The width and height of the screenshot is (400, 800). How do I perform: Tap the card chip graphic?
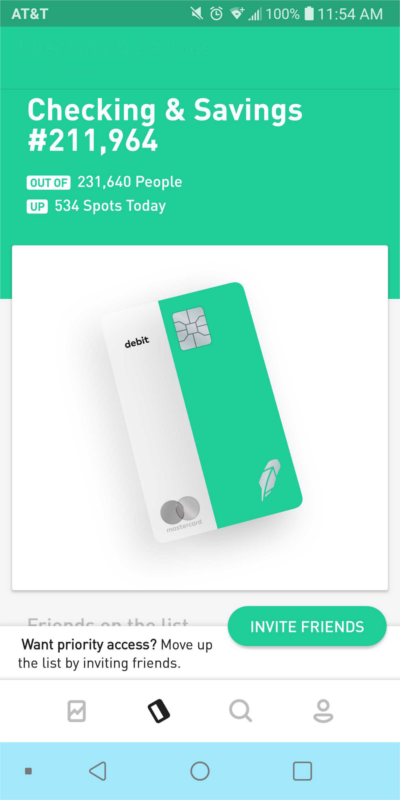192,328
